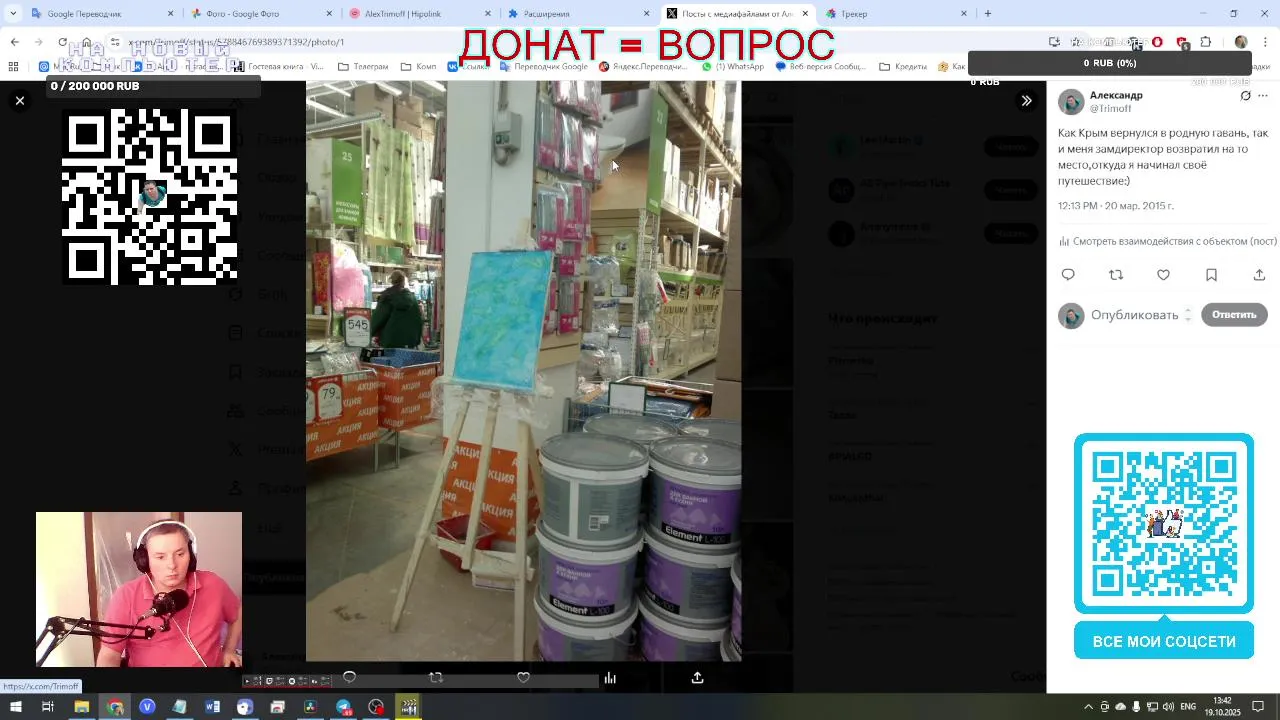Viewport: 1280px width, 720px height.
Task: Click repost icon in post side panel
Action: pyautogui.click(x=1116, y=274)
